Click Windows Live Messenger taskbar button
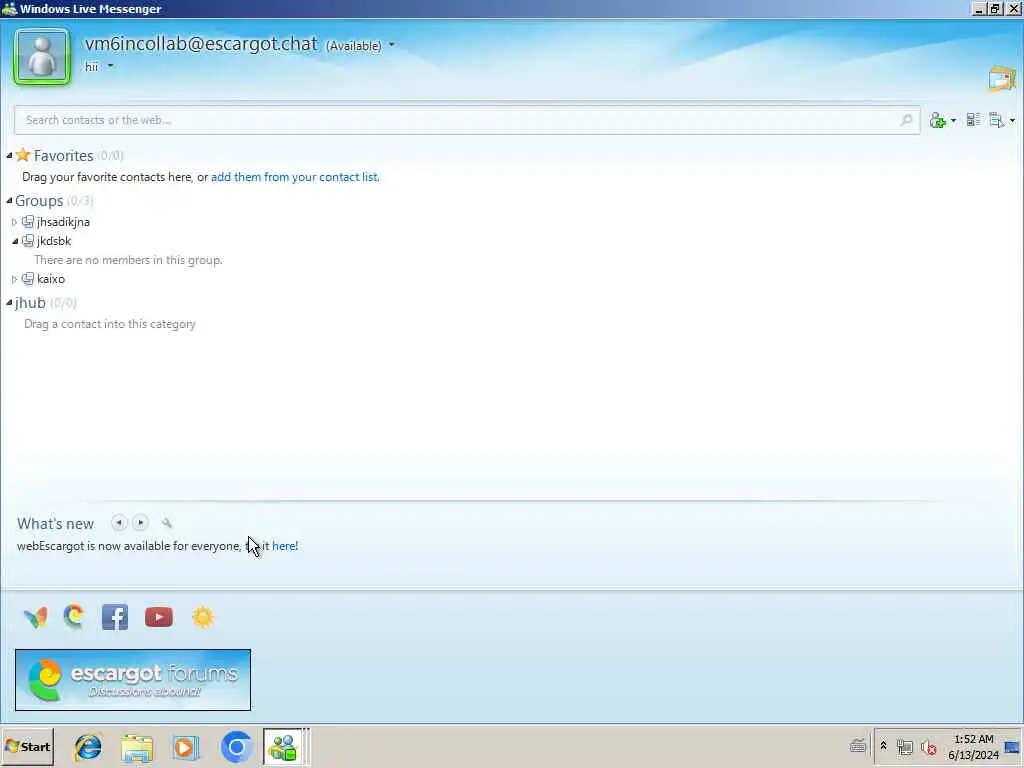This screenshot has height=768, width=1024. coord(283,746)
